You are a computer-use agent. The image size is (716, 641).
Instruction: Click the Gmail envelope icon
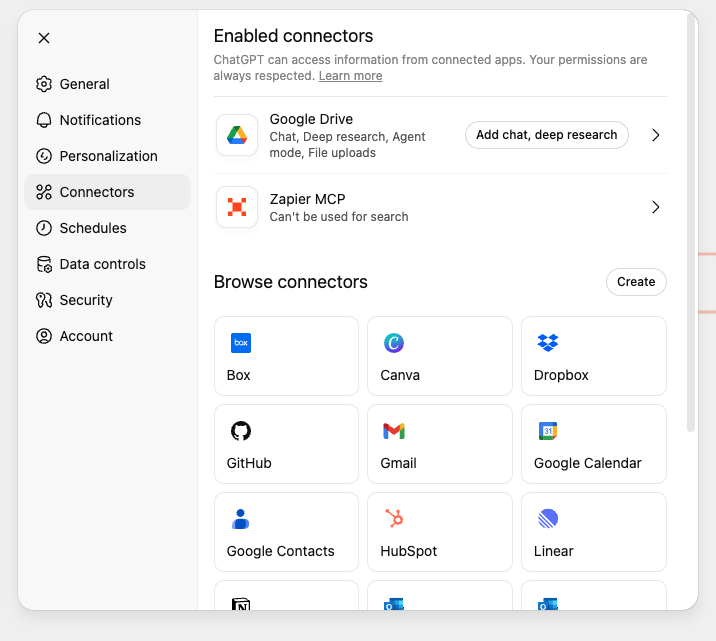pyautogui.click(x=394, y=431)
